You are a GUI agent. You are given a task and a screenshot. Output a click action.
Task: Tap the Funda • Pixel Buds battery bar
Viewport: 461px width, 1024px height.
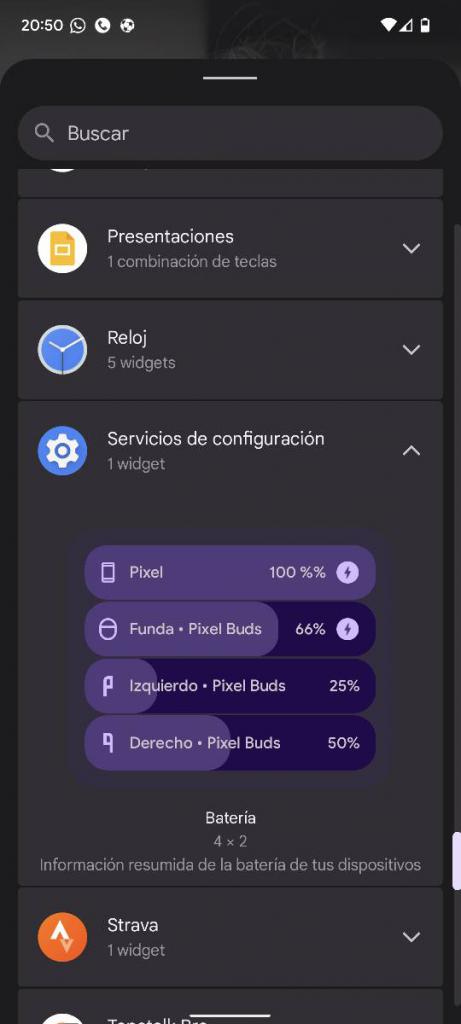click(230, 629)
